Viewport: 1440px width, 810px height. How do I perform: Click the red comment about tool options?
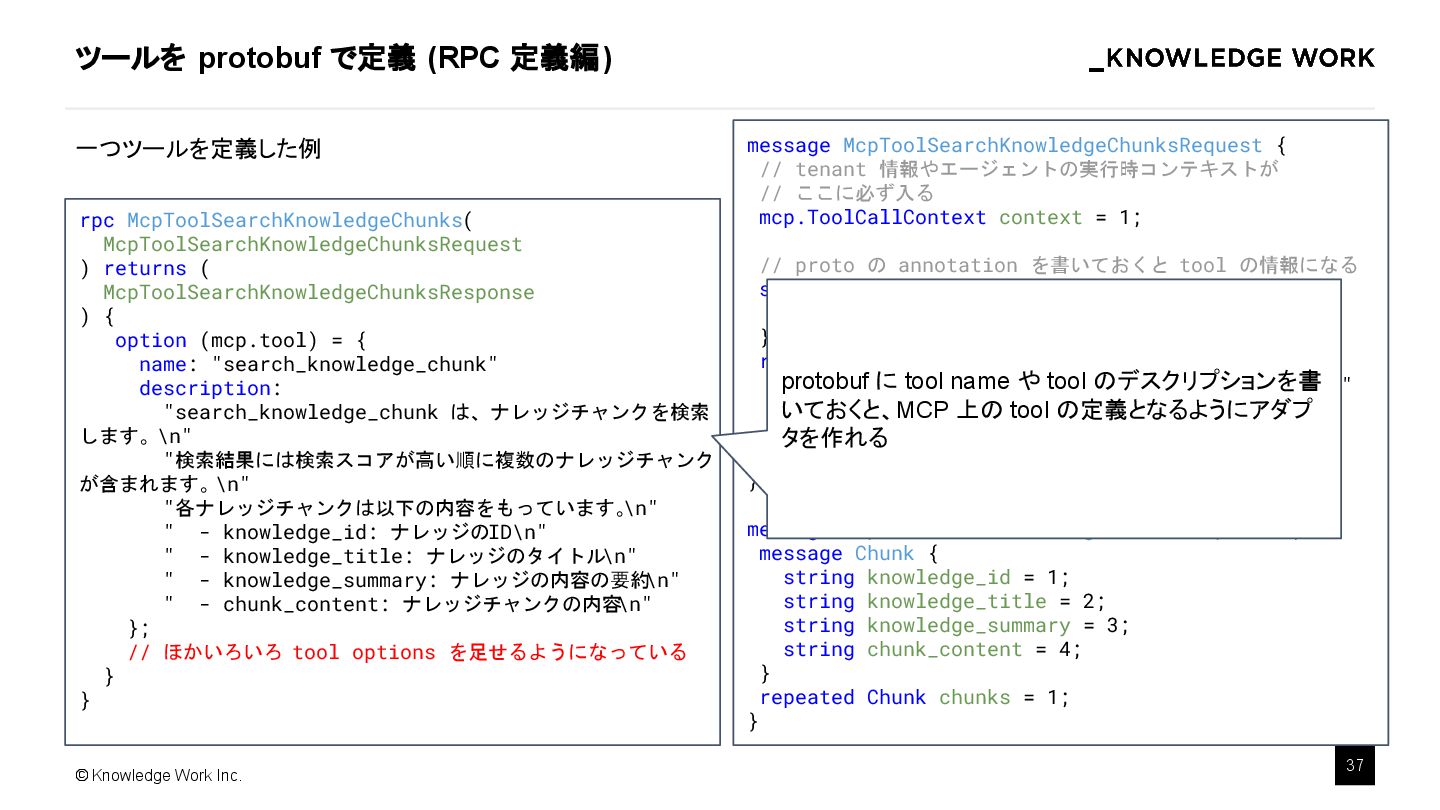click(408, 652)
